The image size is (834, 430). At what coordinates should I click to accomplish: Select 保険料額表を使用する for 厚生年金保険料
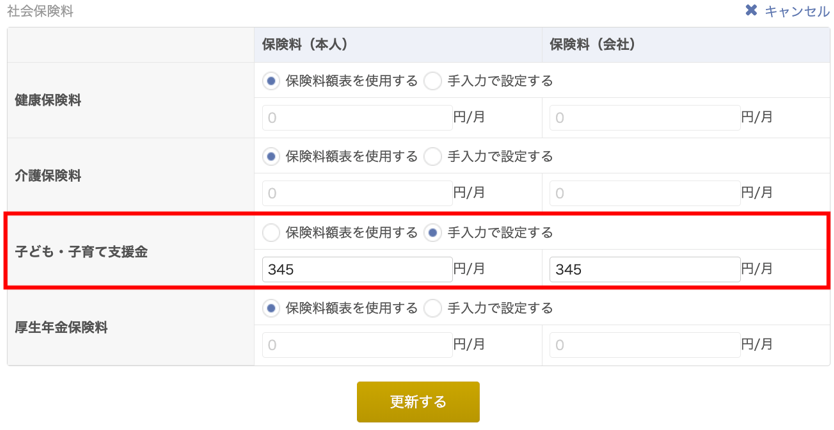[271, 309]
